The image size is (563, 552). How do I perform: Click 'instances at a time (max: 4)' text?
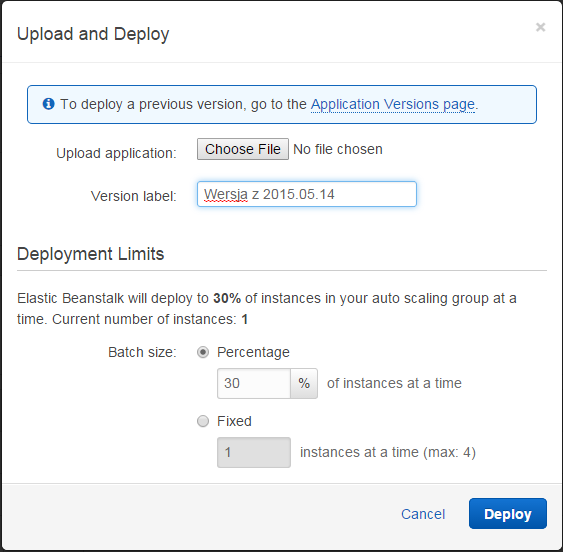[388, 453]
